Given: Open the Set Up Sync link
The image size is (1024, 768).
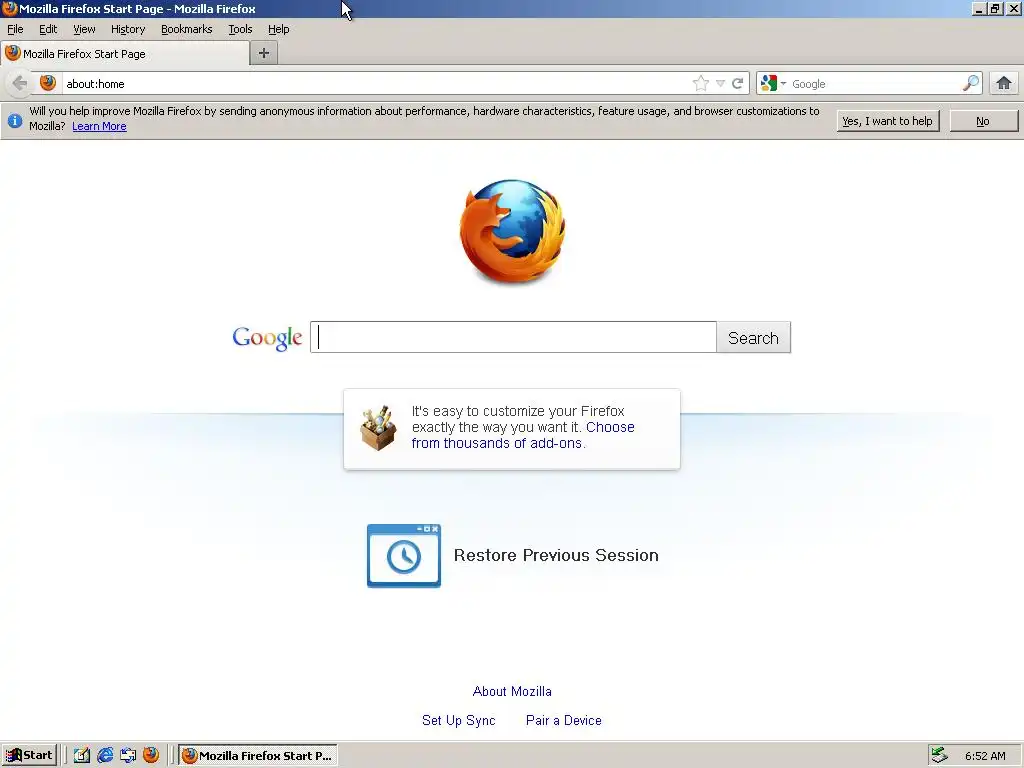Looking at the screenshot, I should tap(458, 720).
